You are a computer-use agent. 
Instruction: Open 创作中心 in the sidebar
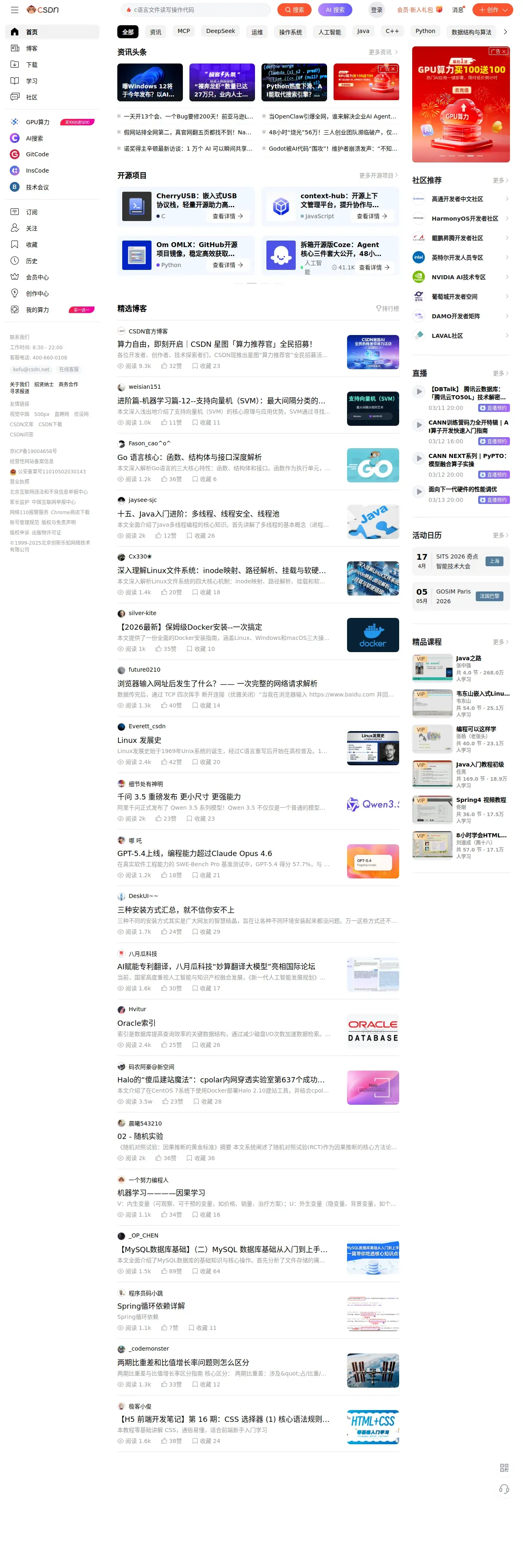click(53, 293)
